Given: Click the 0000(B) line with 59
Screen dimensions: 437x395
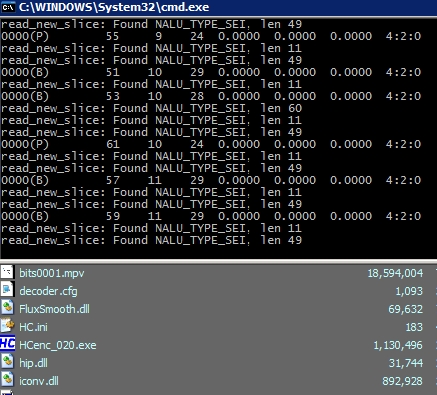Looking at the screenshot, I should (x=211, y=216).
